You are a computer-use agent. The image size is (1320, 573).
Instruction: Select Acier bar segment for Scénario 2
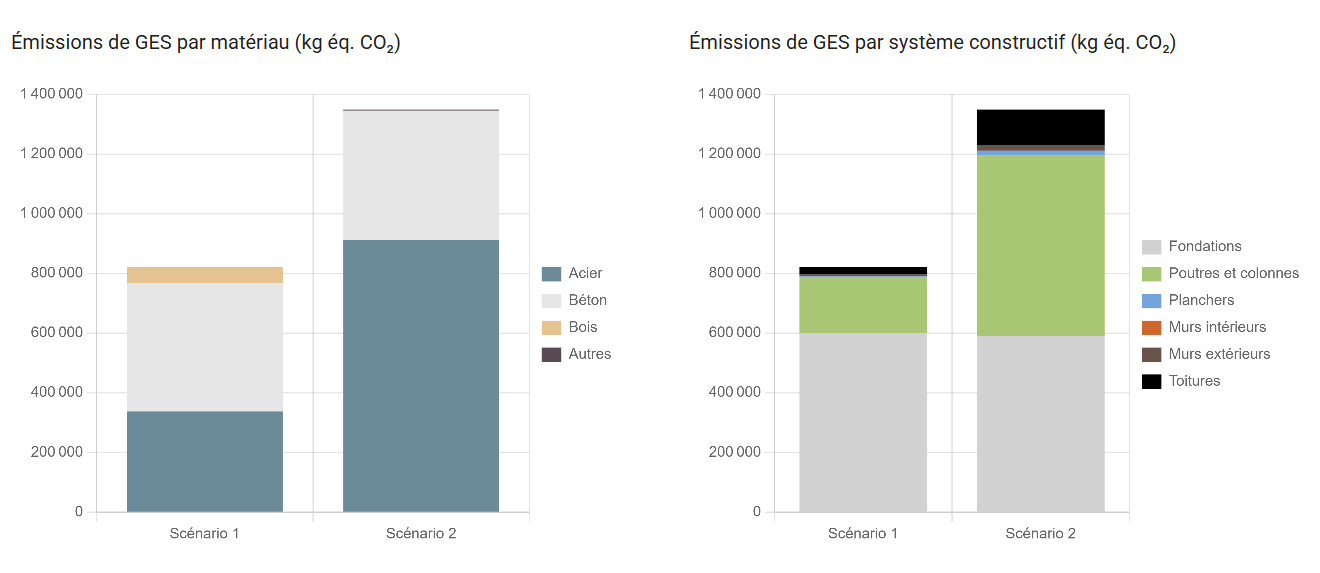click(420, 376)
